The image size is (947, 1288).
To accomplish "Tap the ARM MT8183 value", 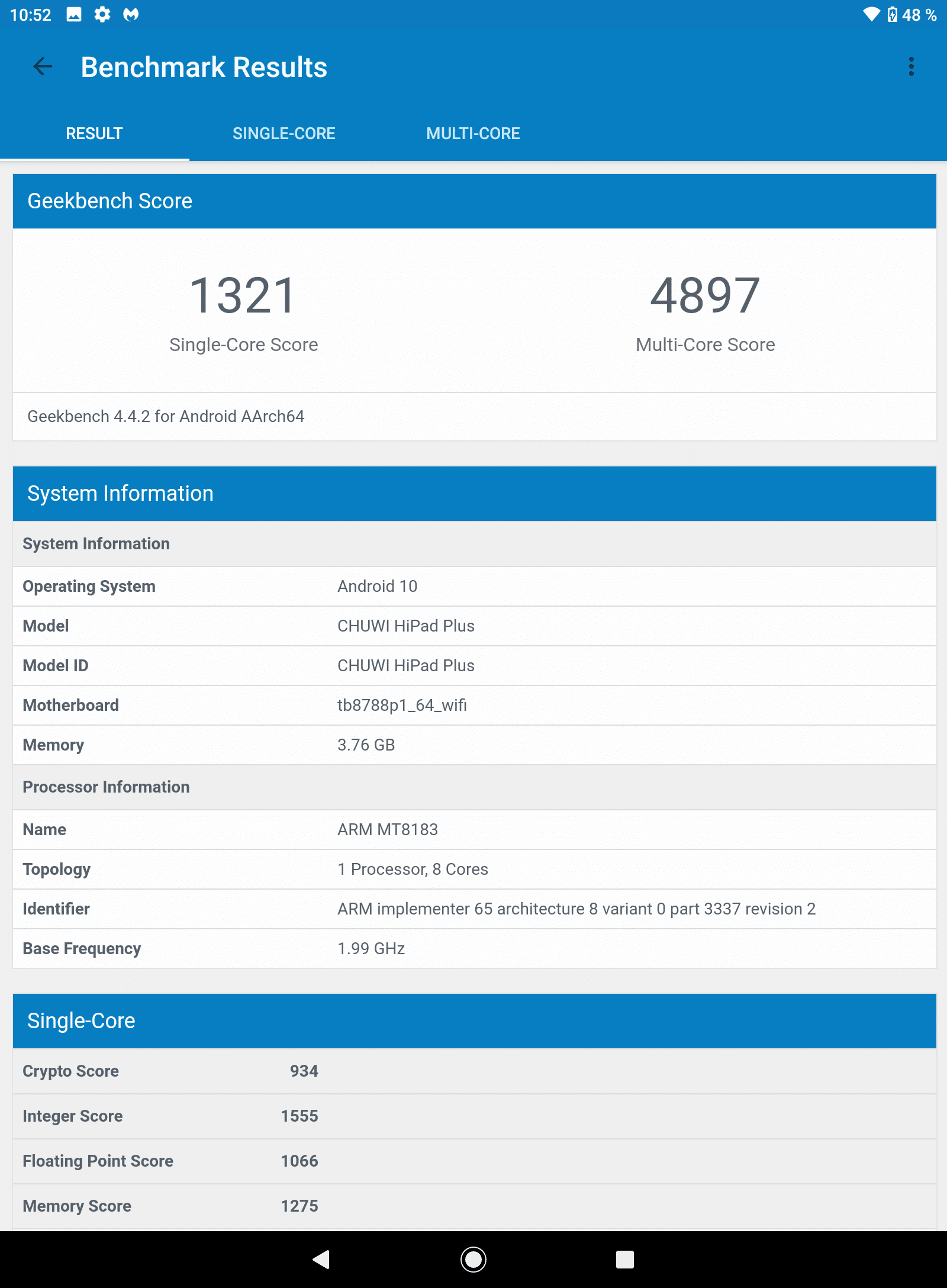I will (x=388, y=830).
